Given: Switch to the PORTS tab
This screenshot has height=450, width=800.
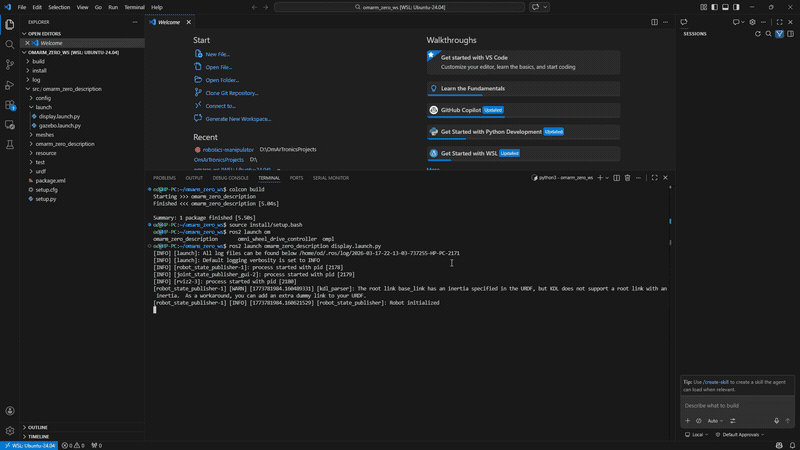Looking at the screenshot, I should (296, 178).
